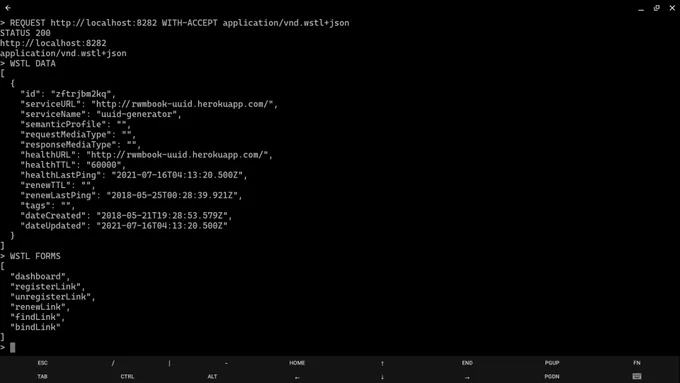Tap the PGDN extra key
The height and width of the screenshot is (383, 680).
pyautogui.click(x=552, y=376)
